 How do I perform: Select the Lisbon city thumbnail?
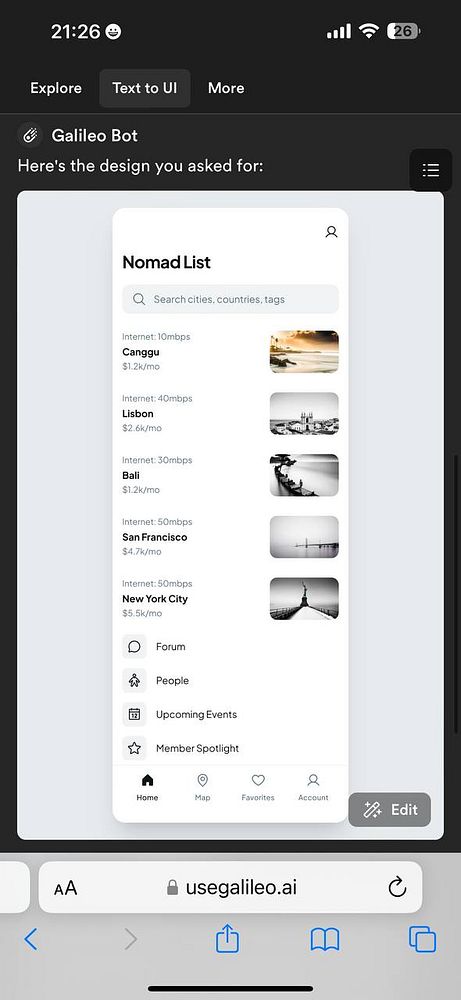tap(304, 413)
